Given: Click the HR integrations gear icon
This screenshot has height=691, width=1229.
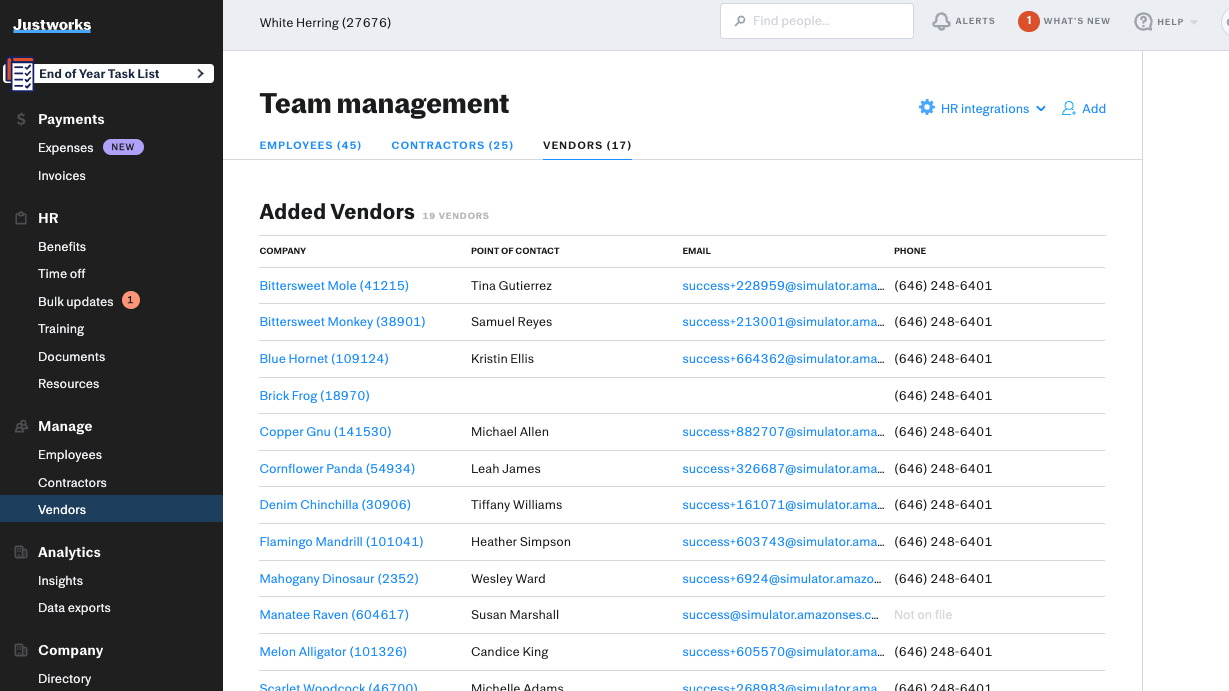Looking at the screenshot, I should [x=927, y=108].
